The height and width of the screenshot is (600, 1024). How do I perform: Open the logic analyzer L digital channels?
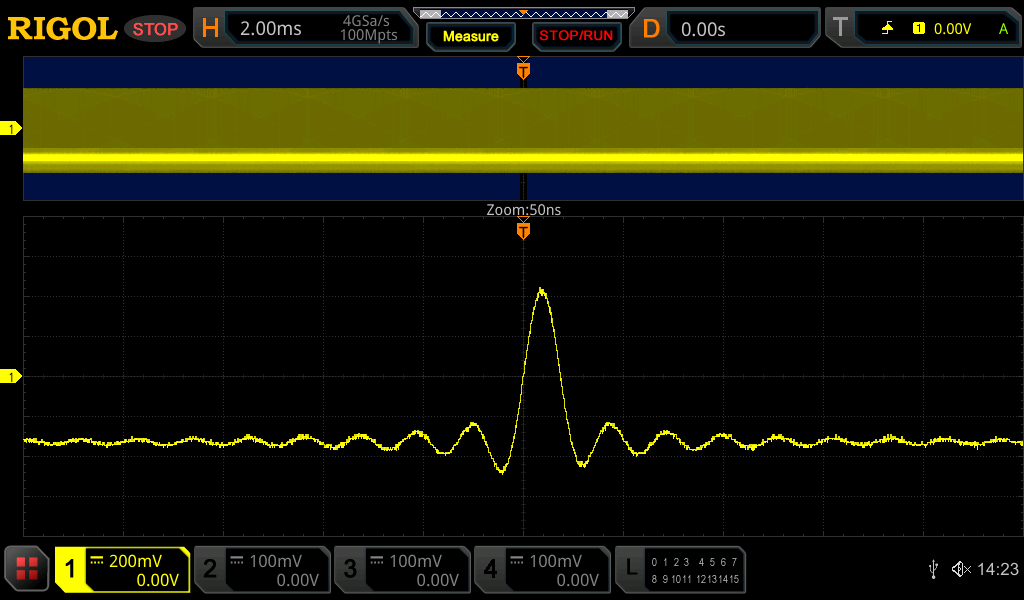(x=680, y=570)
